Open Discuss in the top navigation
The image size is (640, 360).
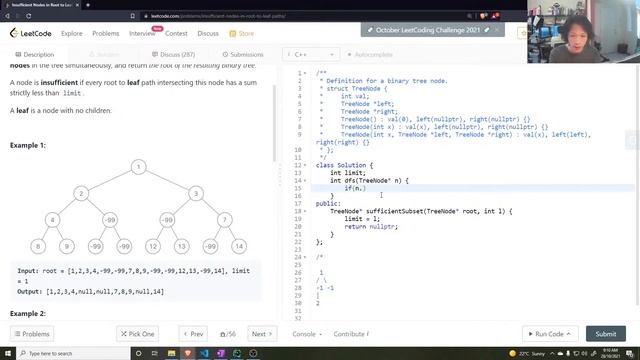[x=208, y=33]
